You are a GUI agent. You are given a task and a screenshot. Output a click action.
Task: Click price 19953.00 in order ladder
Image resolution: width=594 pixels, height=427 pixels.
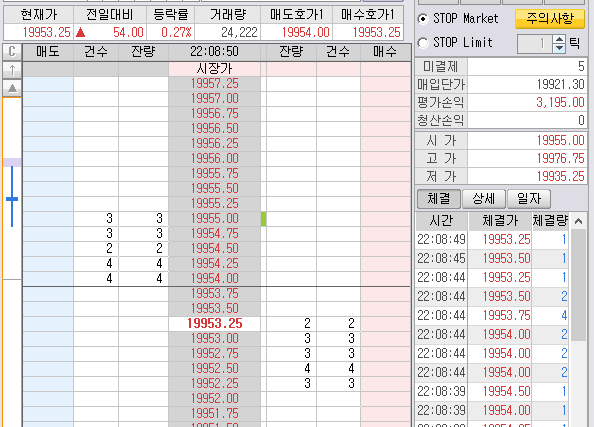[214, 339]
